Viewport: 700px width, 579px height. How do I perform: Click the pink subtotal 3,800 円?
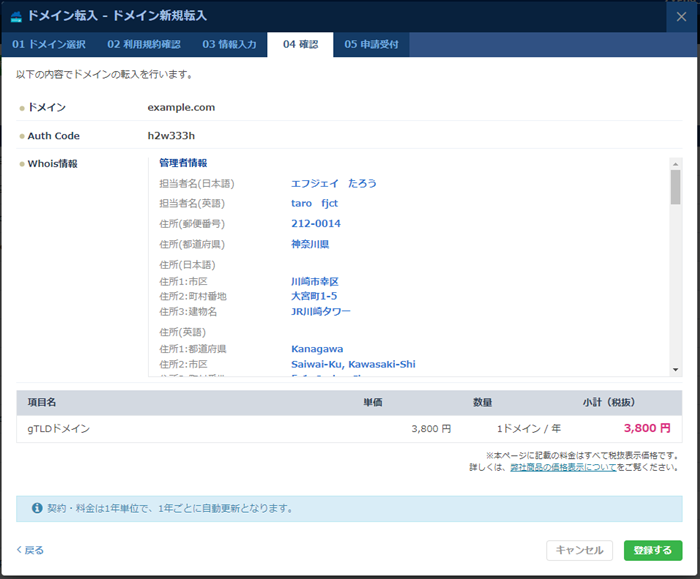click(647, 428)
